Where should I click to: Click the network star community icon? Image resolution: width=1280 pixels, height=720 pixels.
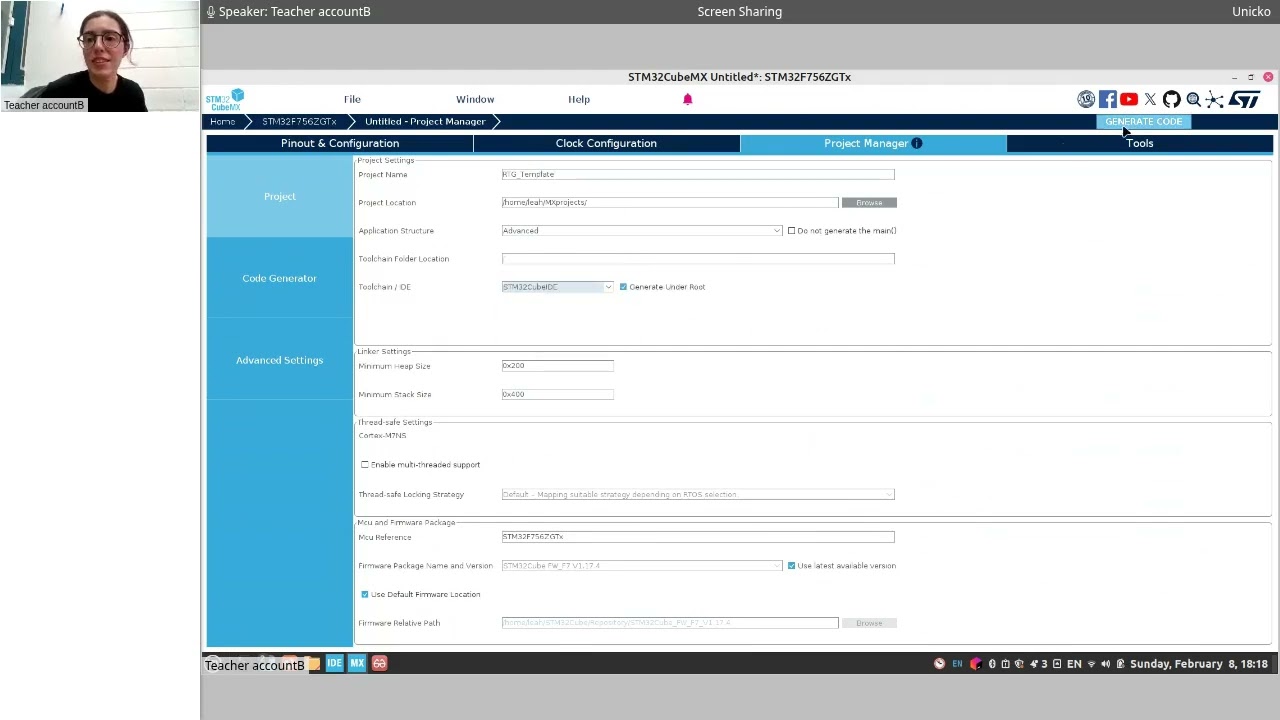pyautogui.click(x=1214, y=99)
